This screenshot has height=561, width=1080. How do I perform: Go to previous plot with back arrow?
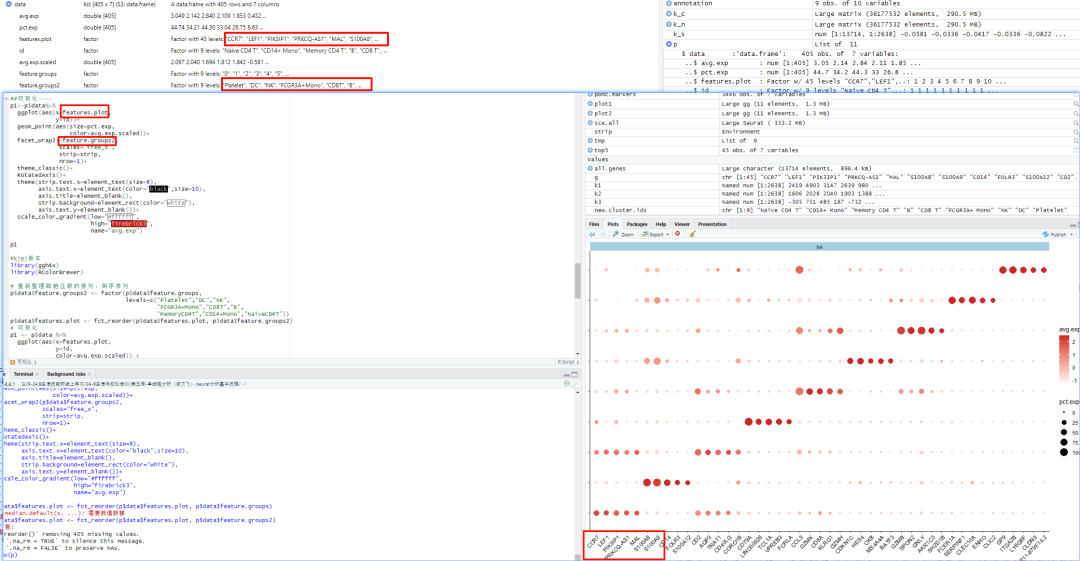pos(592,234)
